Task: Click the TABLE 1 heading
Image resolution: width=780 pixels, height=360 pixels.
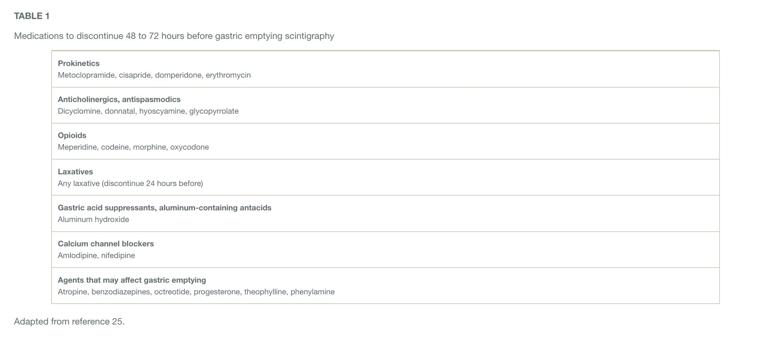Action: 32,16
